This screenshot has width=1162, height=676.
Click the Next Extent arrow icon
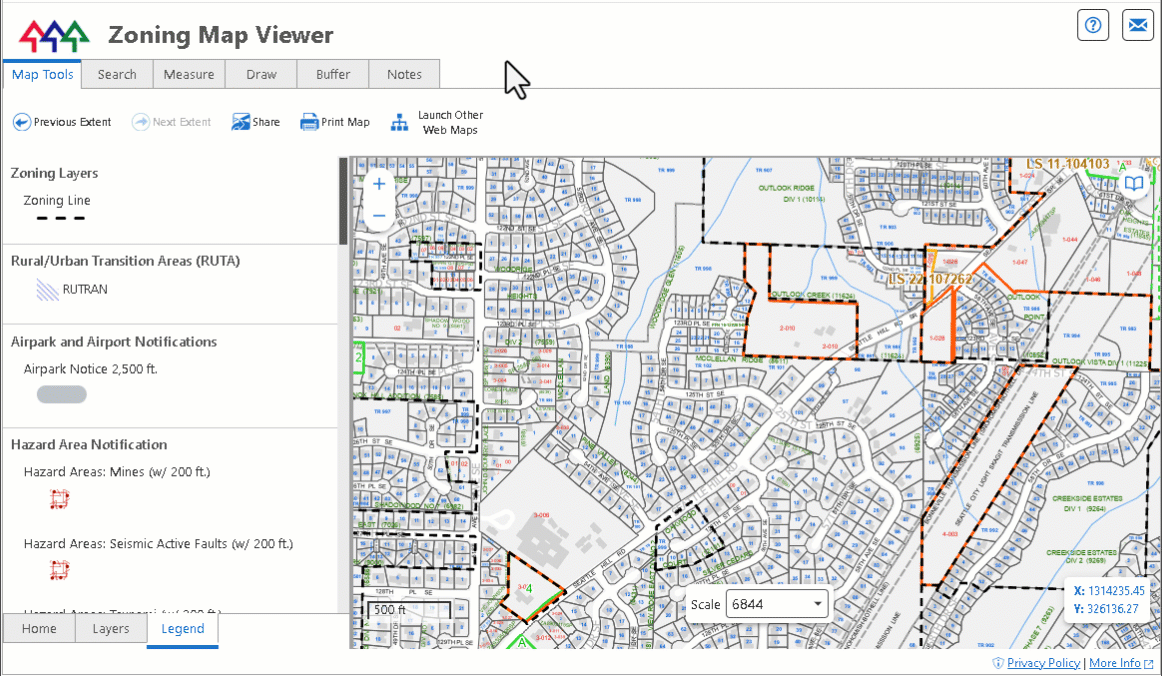click(141, 122)
